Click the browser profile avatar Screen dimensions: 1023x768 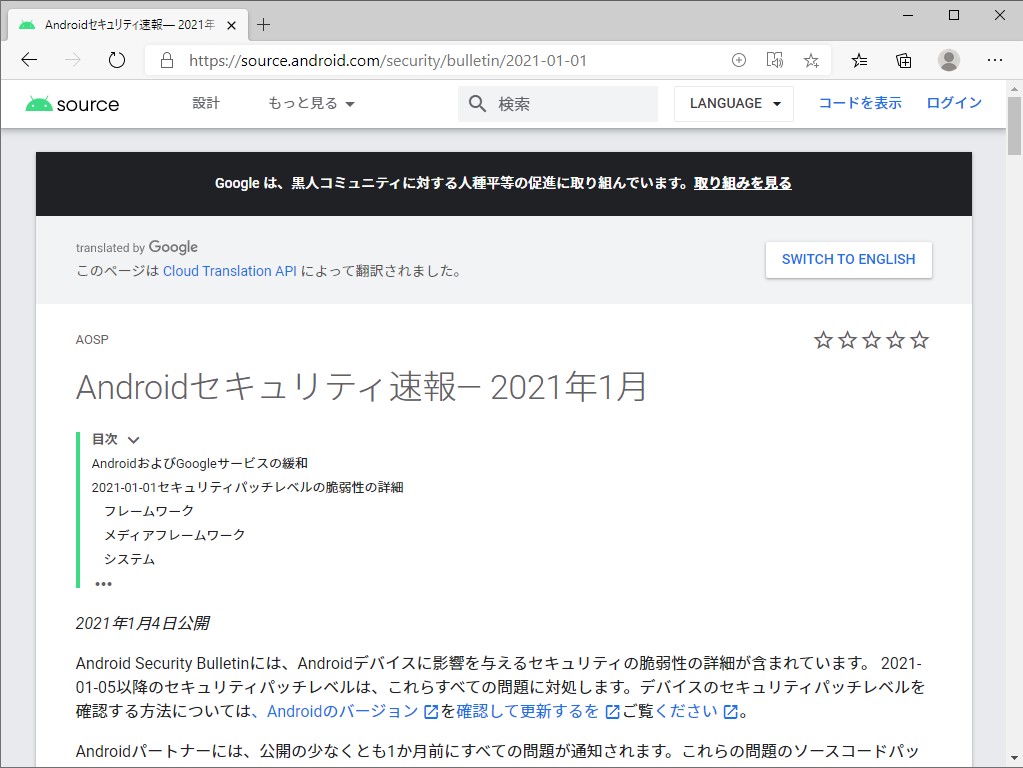(948, 60)
